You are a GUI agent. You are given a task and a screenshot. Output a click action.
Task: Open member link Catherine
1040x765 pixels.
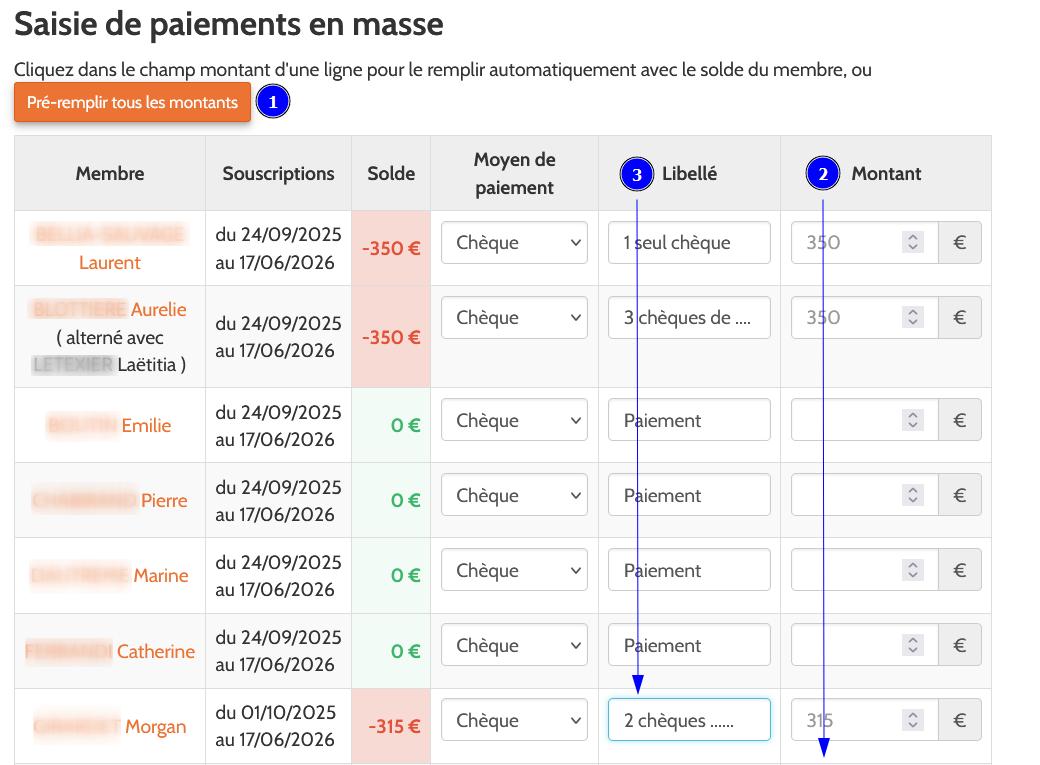coord(155,652)
